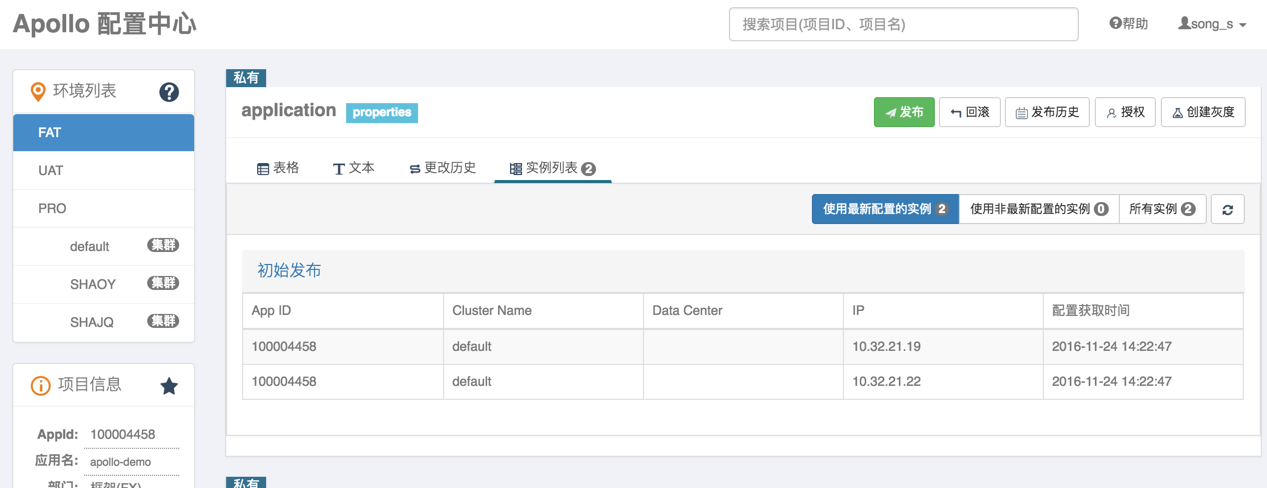This screenshot has height=488, width=1267.
Task: Open the song_s user dropdown menu
Action: click(x=1212, y=24)
